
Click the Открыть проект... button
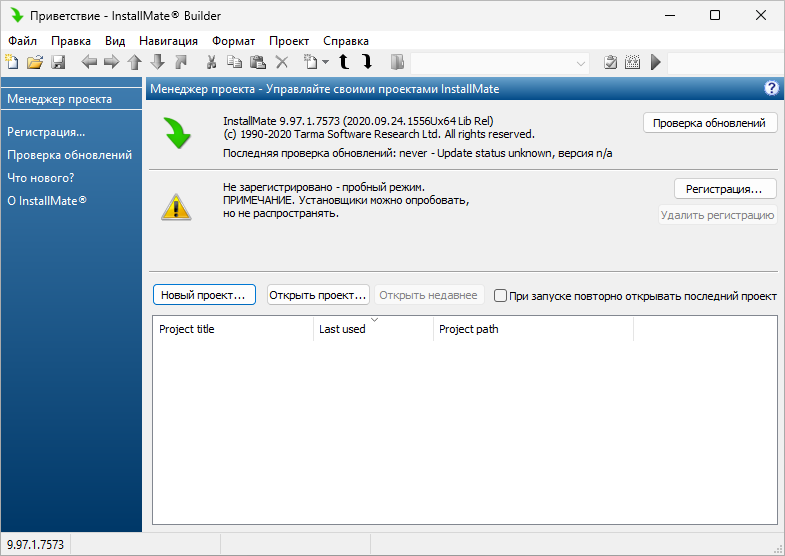318,295
